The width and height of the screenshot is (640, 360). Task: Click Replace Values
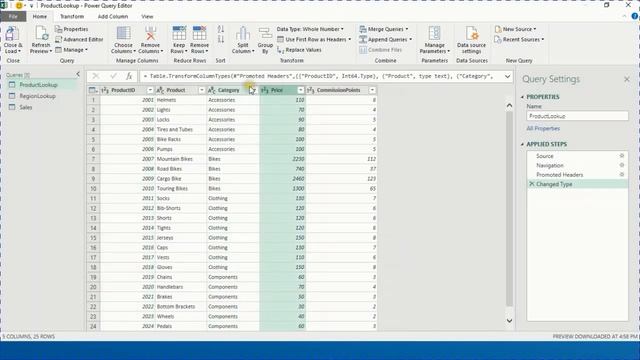299,50
